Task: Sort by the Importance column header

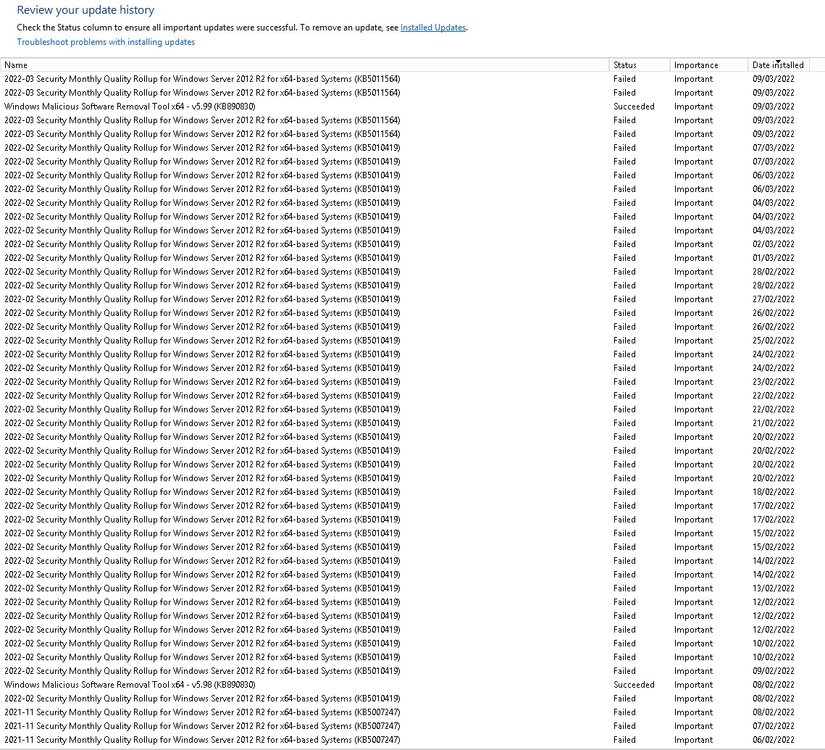Action: (x=709, y=65)
